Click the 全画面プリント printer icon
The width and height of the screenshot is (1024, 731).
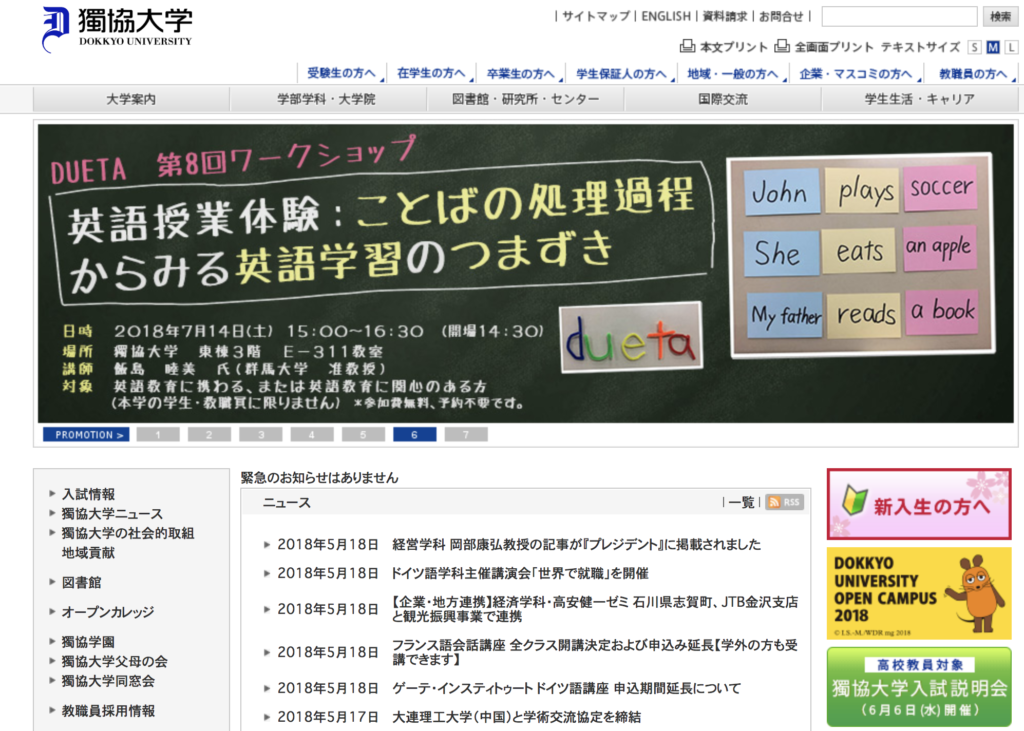(x=782, y=46)
